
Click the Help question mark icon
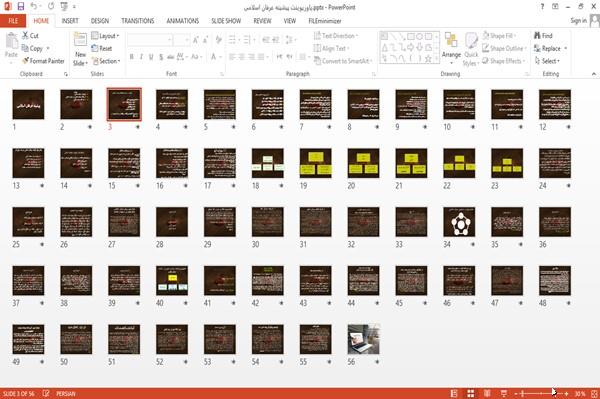pos(542,7)
